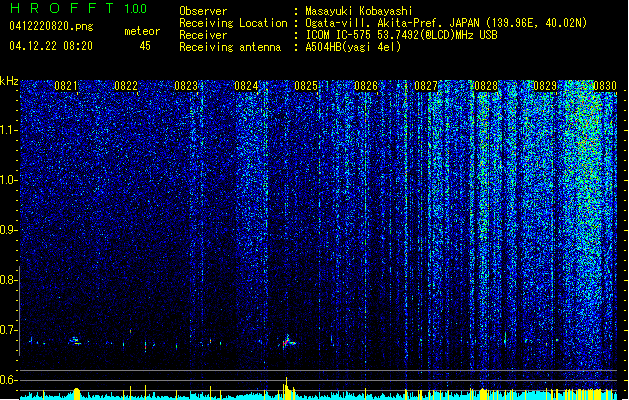Image resolution: width=629 pixels, height=400 pixels.
Task: Click the Ogata-vill. Akita-Pref. JAPAN receiving location text
Action: click(x=446, y=23)
